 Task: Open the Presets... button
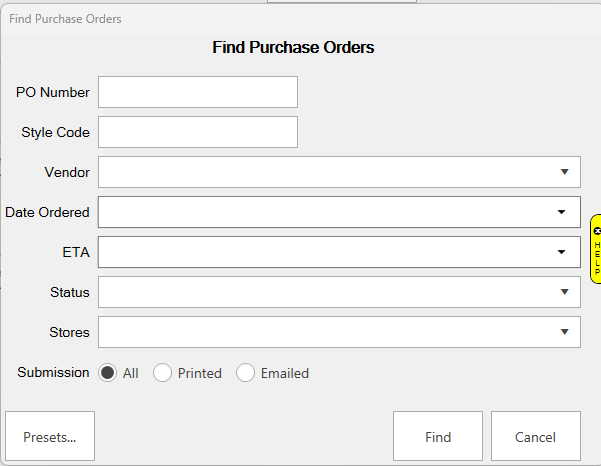50,437
